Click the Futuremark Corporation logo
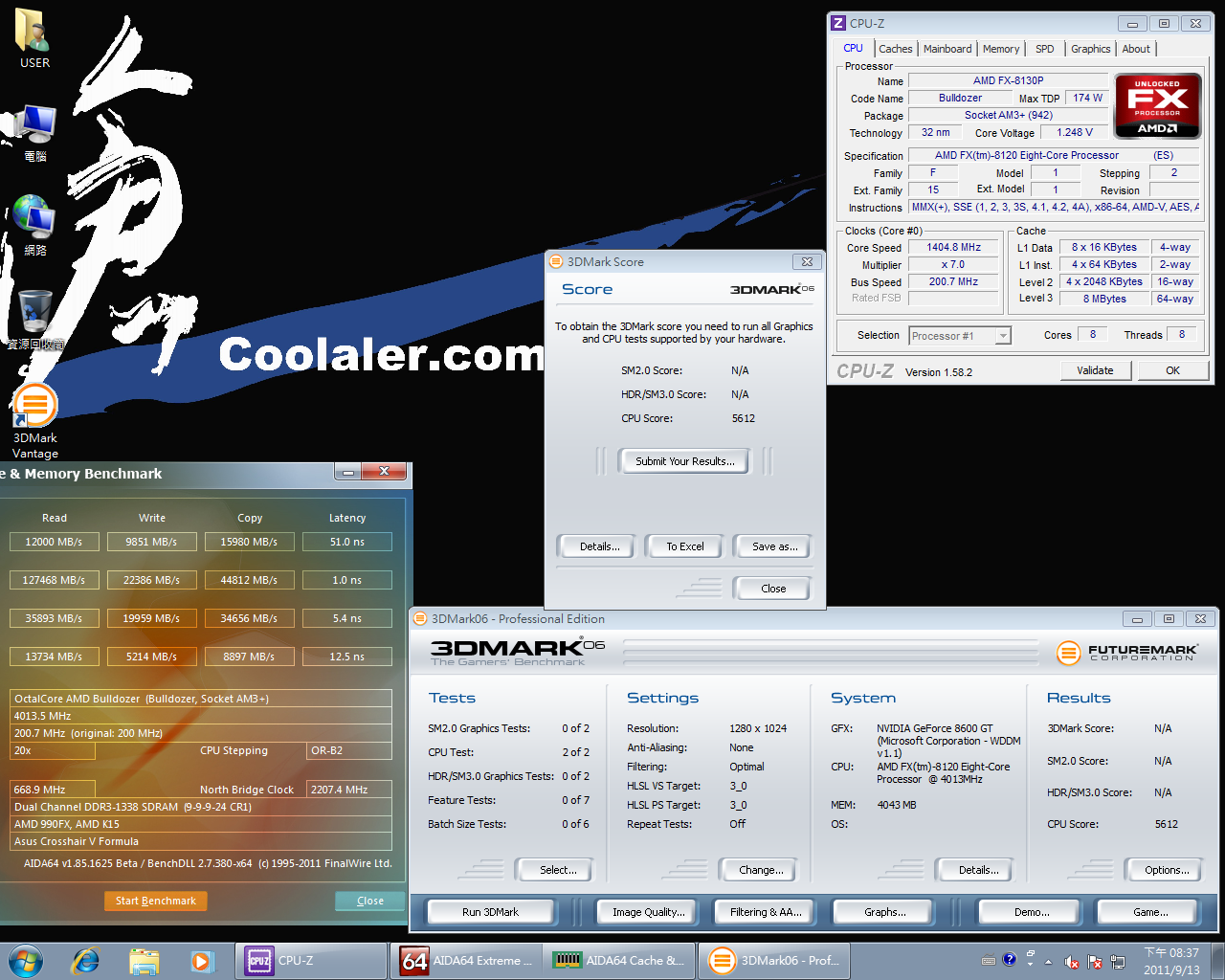 1126,653
